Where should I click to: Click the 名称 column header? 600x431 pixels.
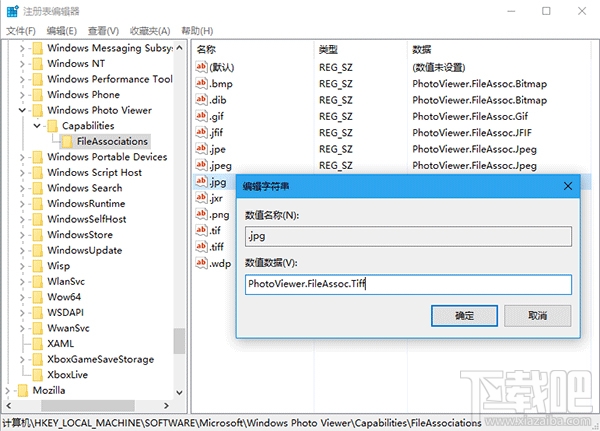253,49
